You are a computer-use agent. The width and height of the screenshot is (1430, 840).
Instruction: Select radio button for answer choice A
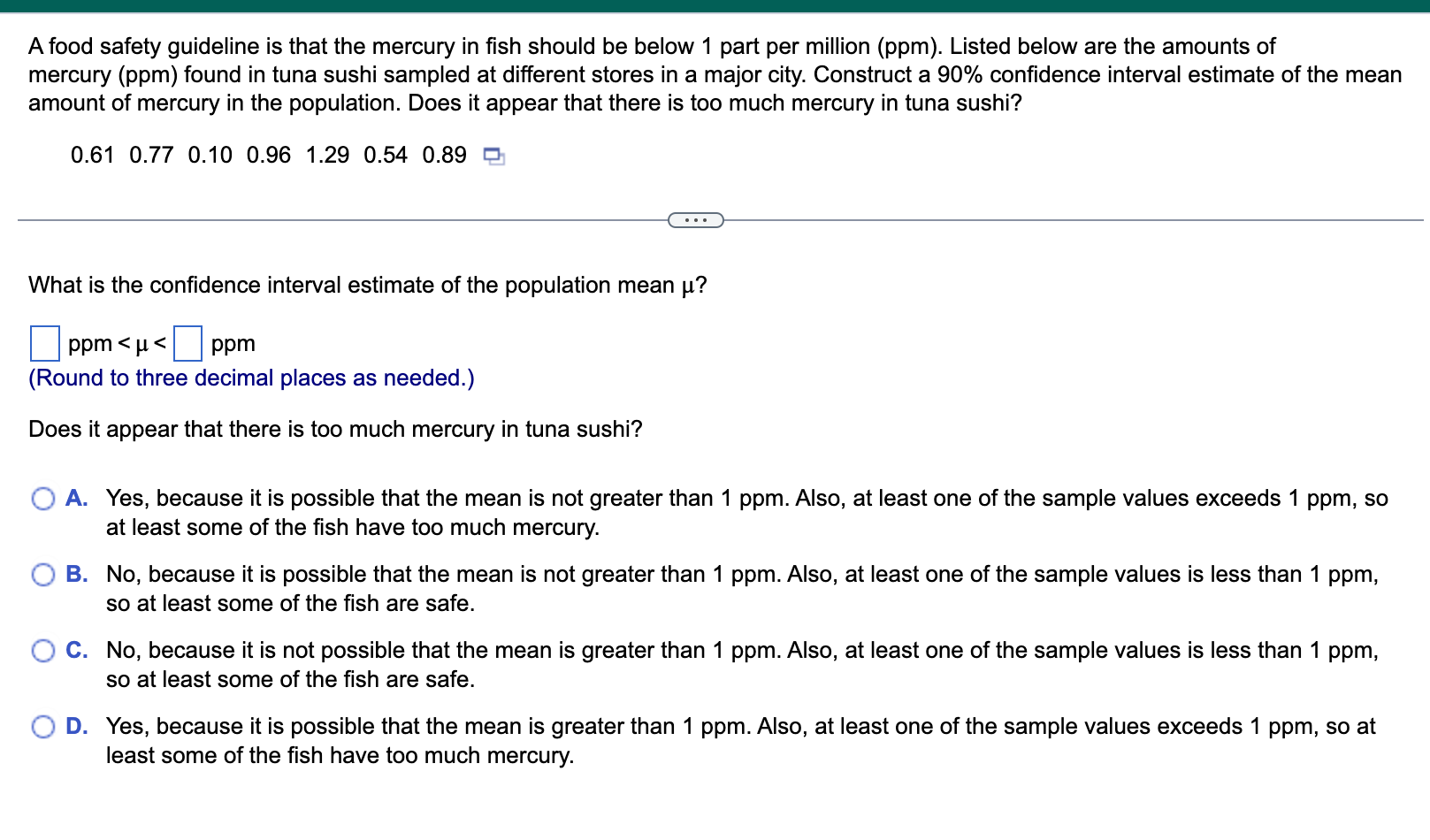(42, 500)
